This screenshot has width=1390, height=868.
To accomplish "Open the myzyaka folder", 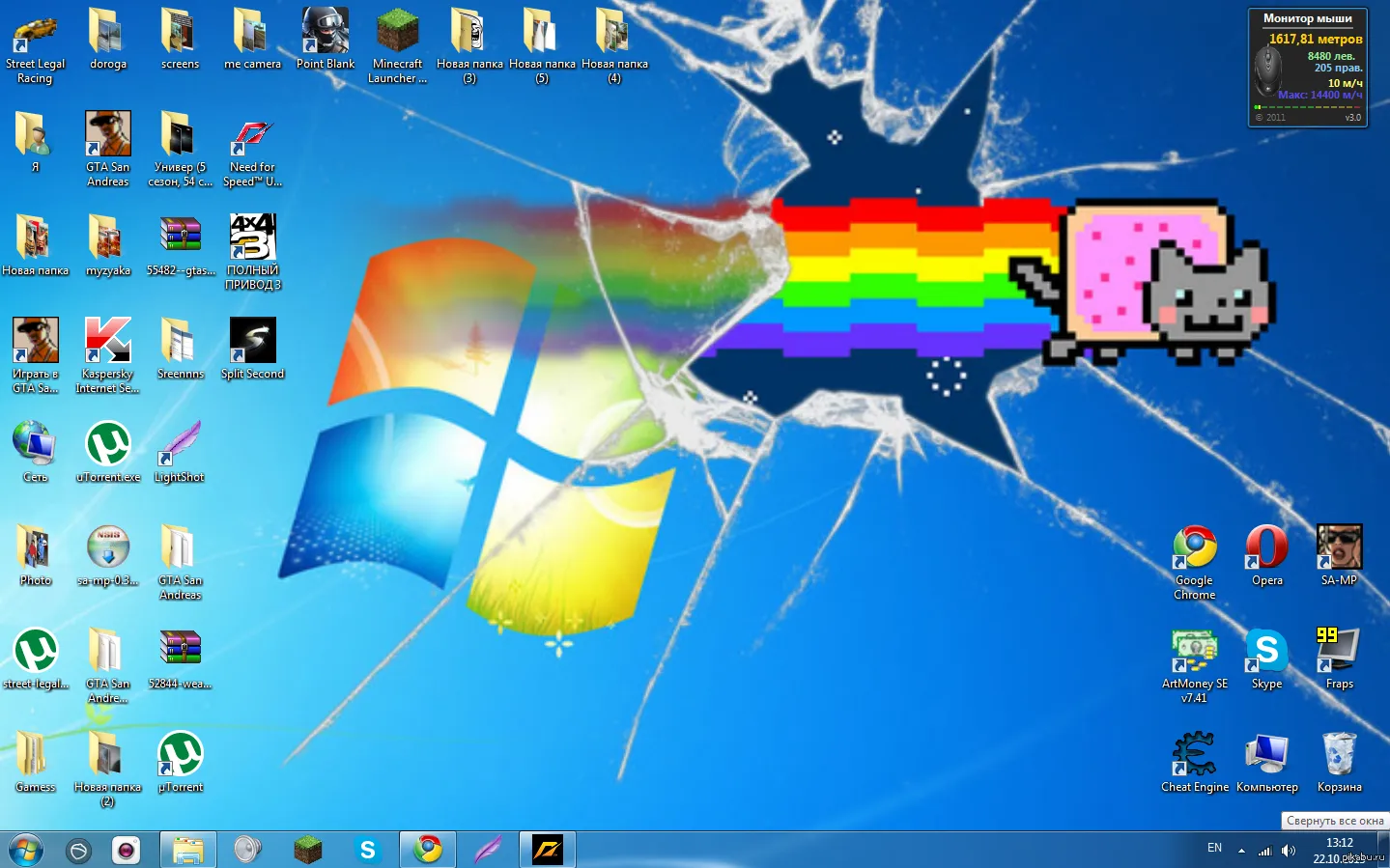I will [x=107, y=245].
